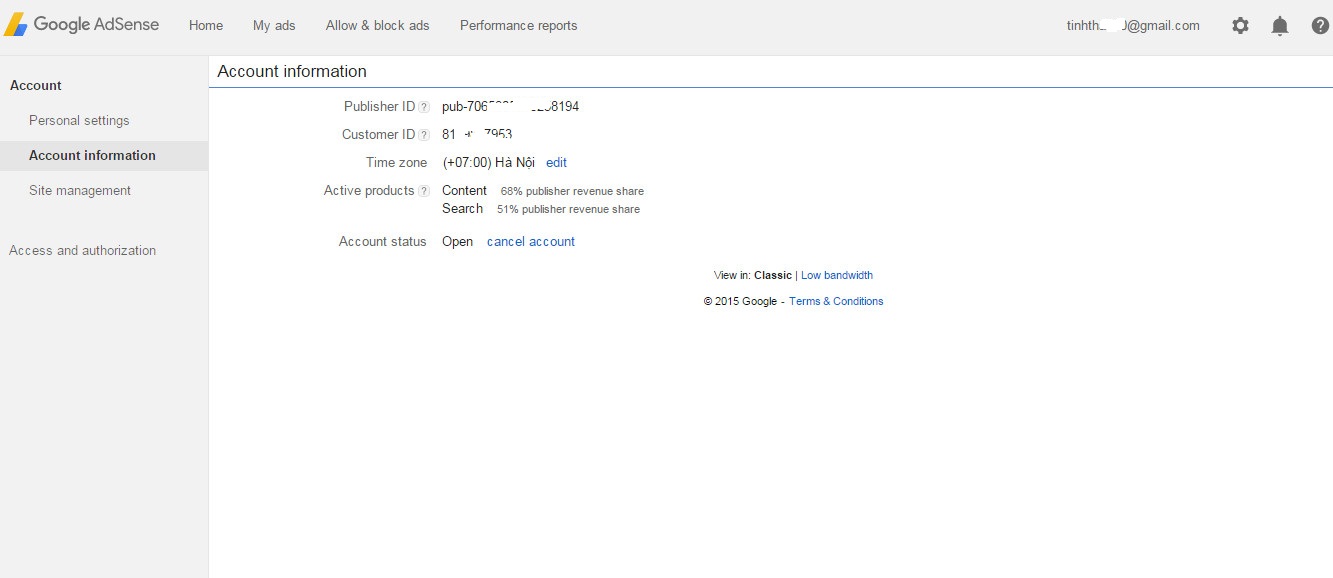The width and height of the screenshot is (1333, 578).
Task: Open the notifications bell icon
Action: 1280,26
